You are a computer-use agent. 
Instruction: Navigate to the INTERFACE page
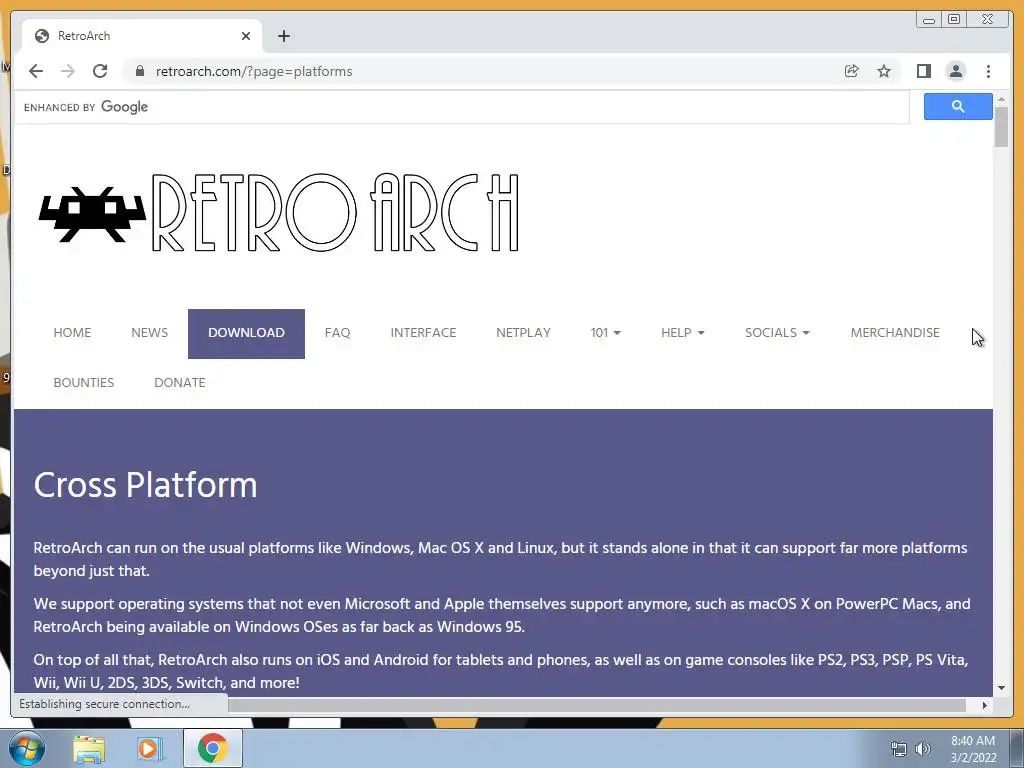[x=423, y=332]
